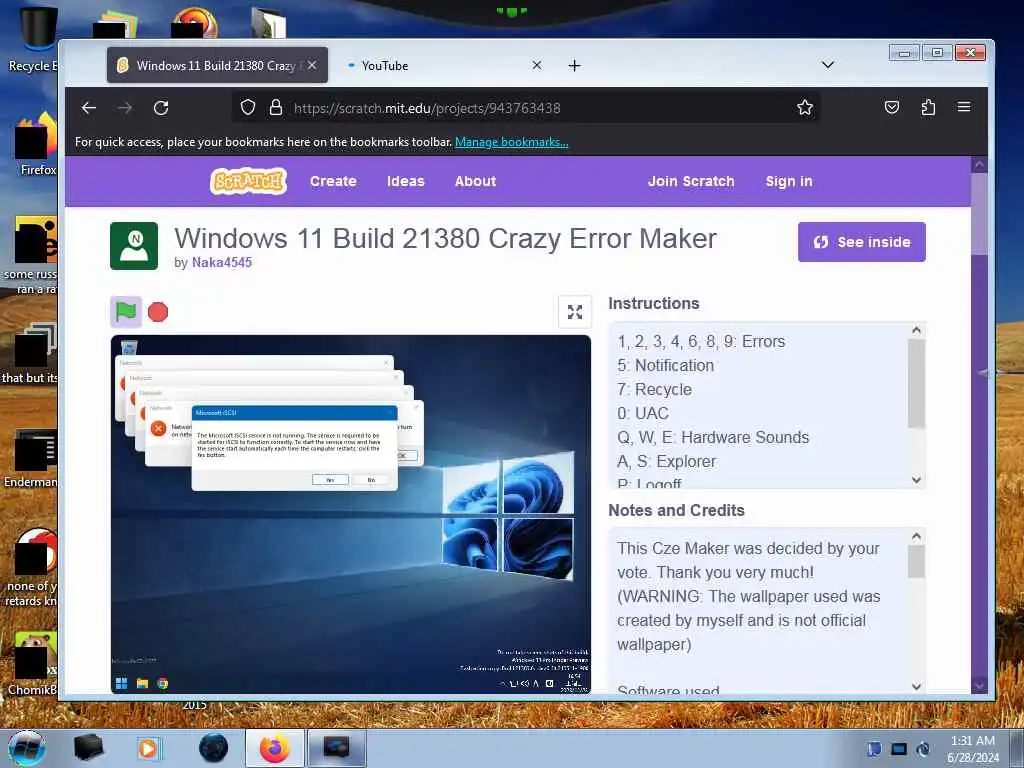This screenshot has width=1024, height=768.
Task: Open the Create menu item
Action: (333, 181)
